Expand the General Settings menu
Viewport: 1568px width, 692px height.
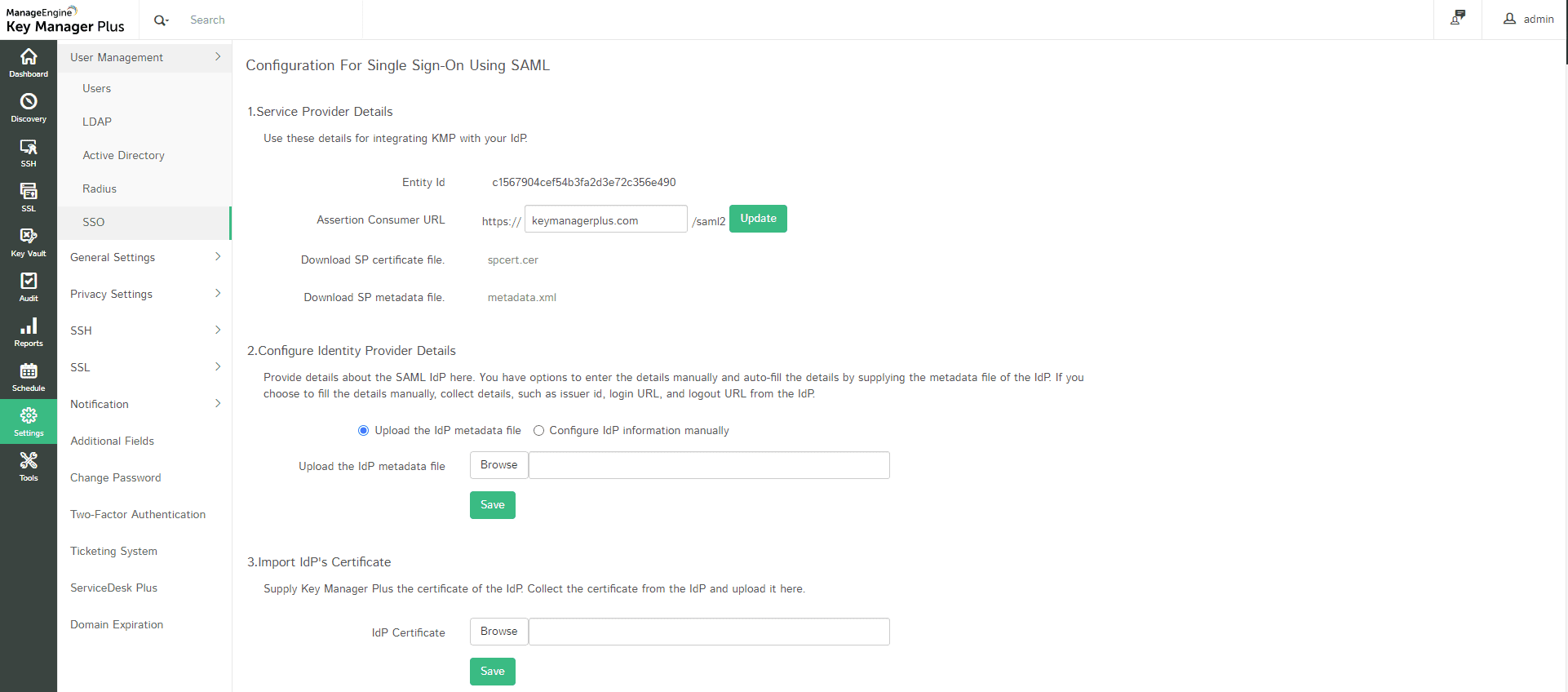click(144, 257)
